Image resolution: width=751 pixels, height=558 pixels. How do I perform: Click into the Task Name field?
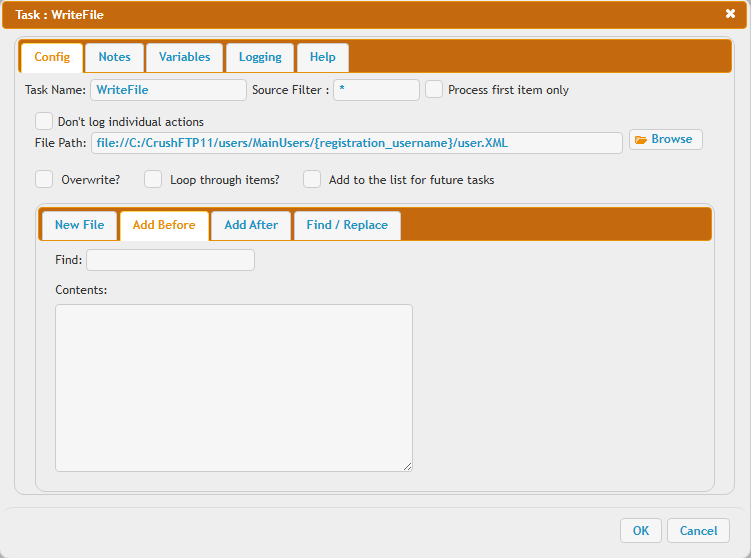168,90
